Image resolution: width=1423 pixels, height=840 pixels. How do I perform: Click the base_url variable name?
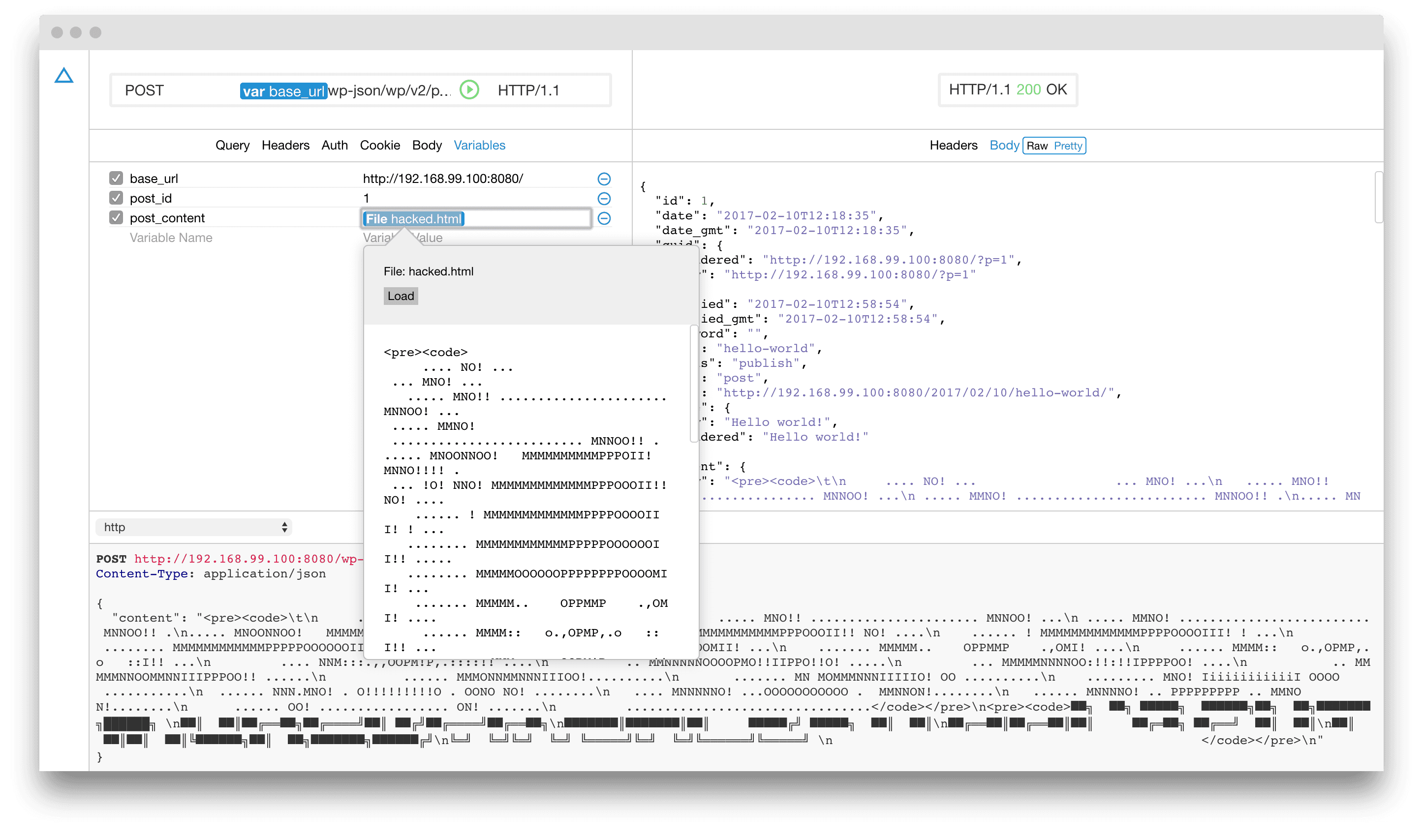154,179
